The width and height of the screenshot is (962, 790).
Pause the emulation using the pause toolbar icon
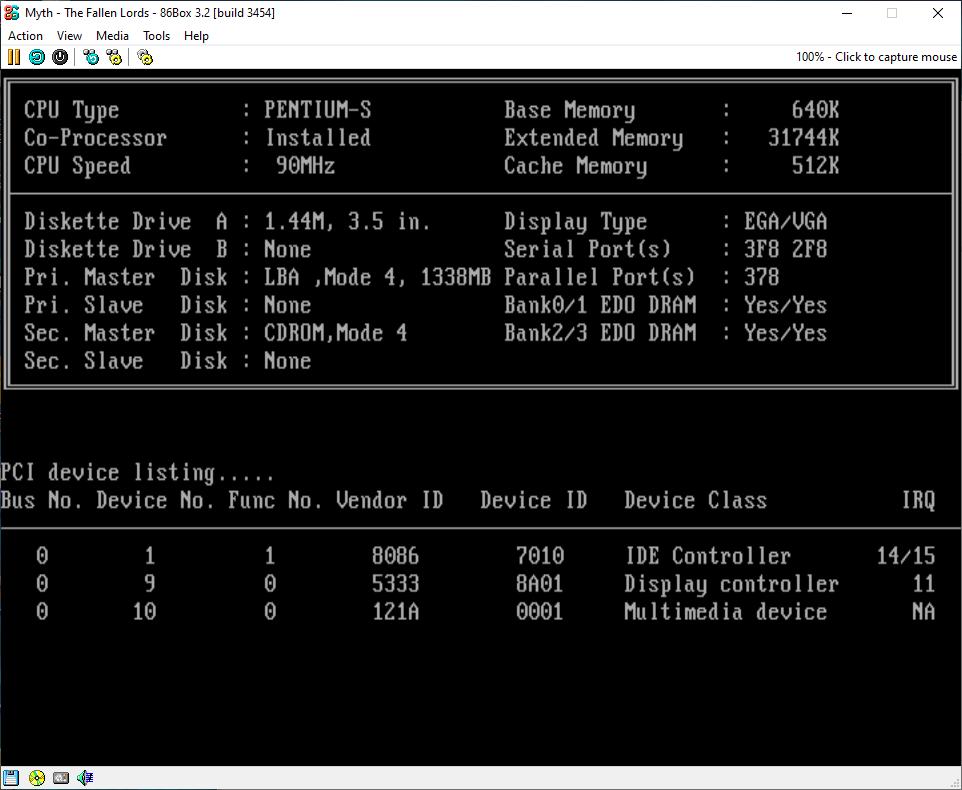tap(13, 57)
